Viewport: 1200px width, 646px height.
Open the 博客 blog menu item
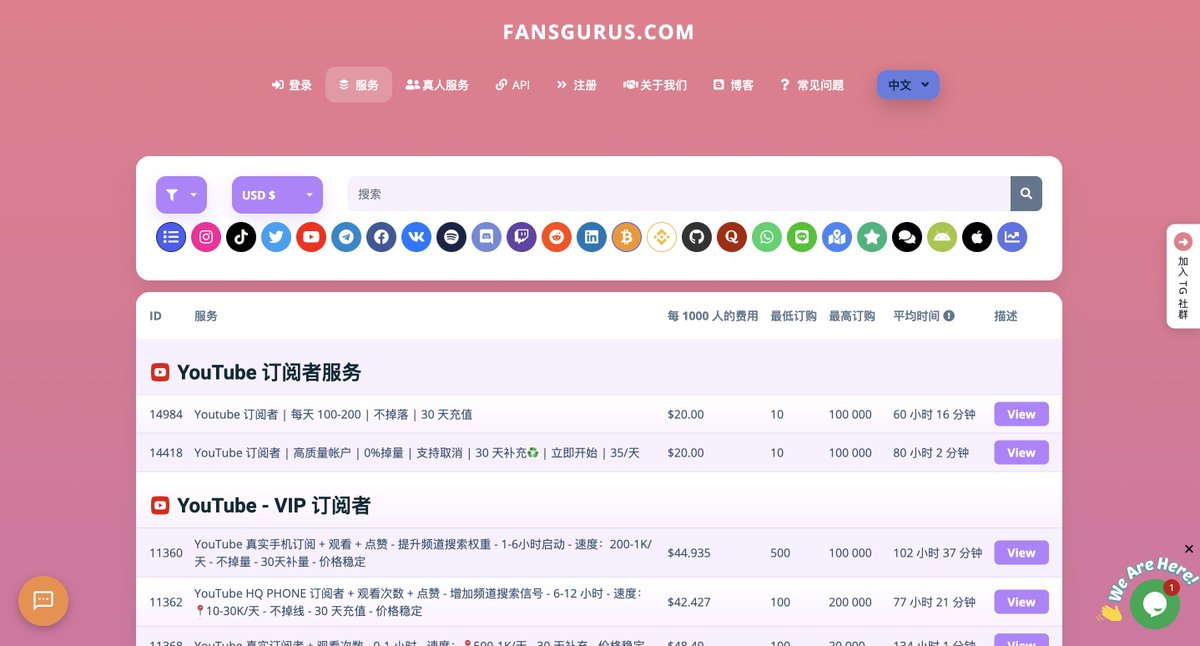click(x=733, y=85)
